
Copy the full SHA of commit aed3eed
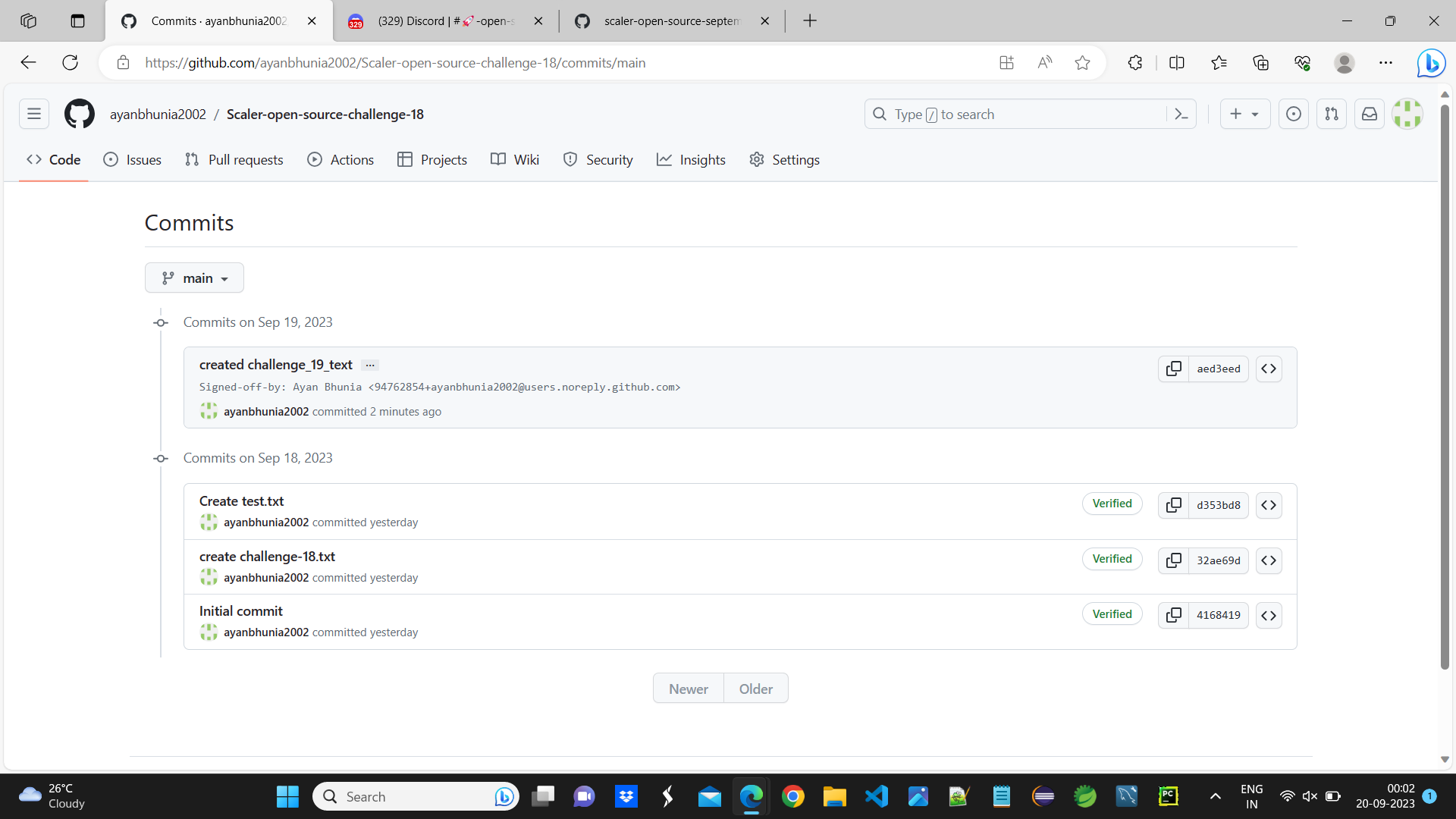[x=1174, y=369]
